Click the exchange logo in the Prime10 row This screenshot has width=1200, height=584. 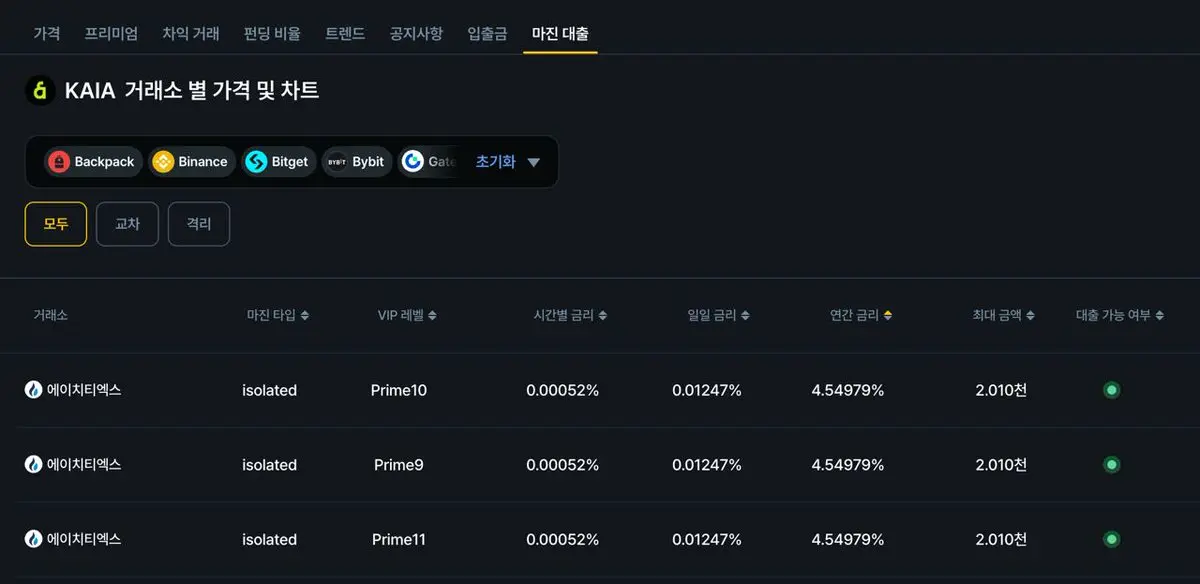coord(34,390)
